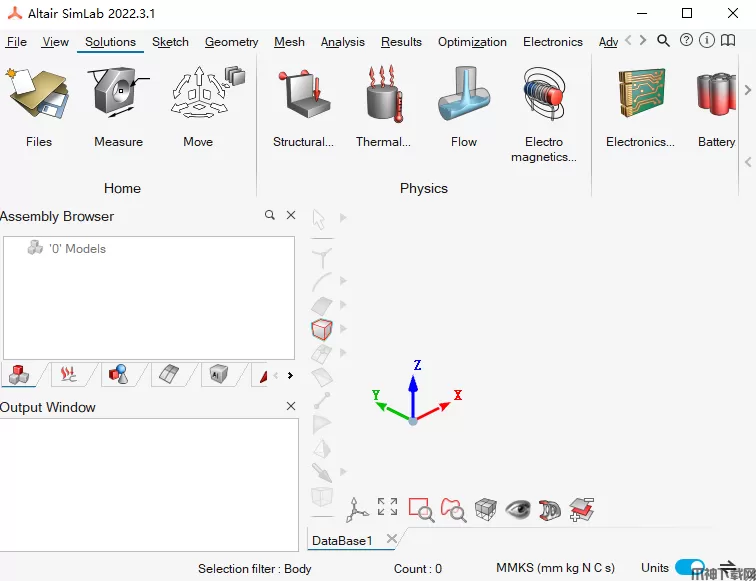The image size is (756, 581).
Task: Expand the body selection options arrow
Action: click(x=343, y=328)
